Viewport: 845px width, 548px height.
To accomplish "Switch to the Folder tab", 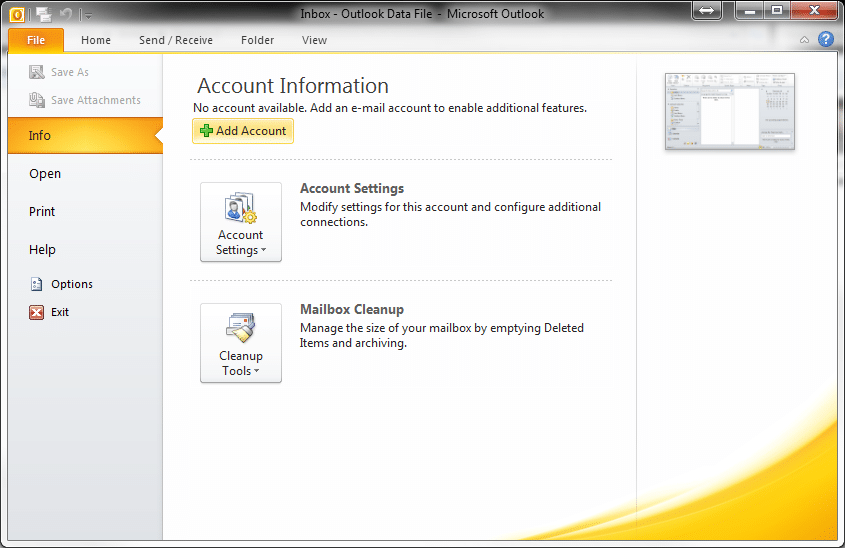I will 258,40.
